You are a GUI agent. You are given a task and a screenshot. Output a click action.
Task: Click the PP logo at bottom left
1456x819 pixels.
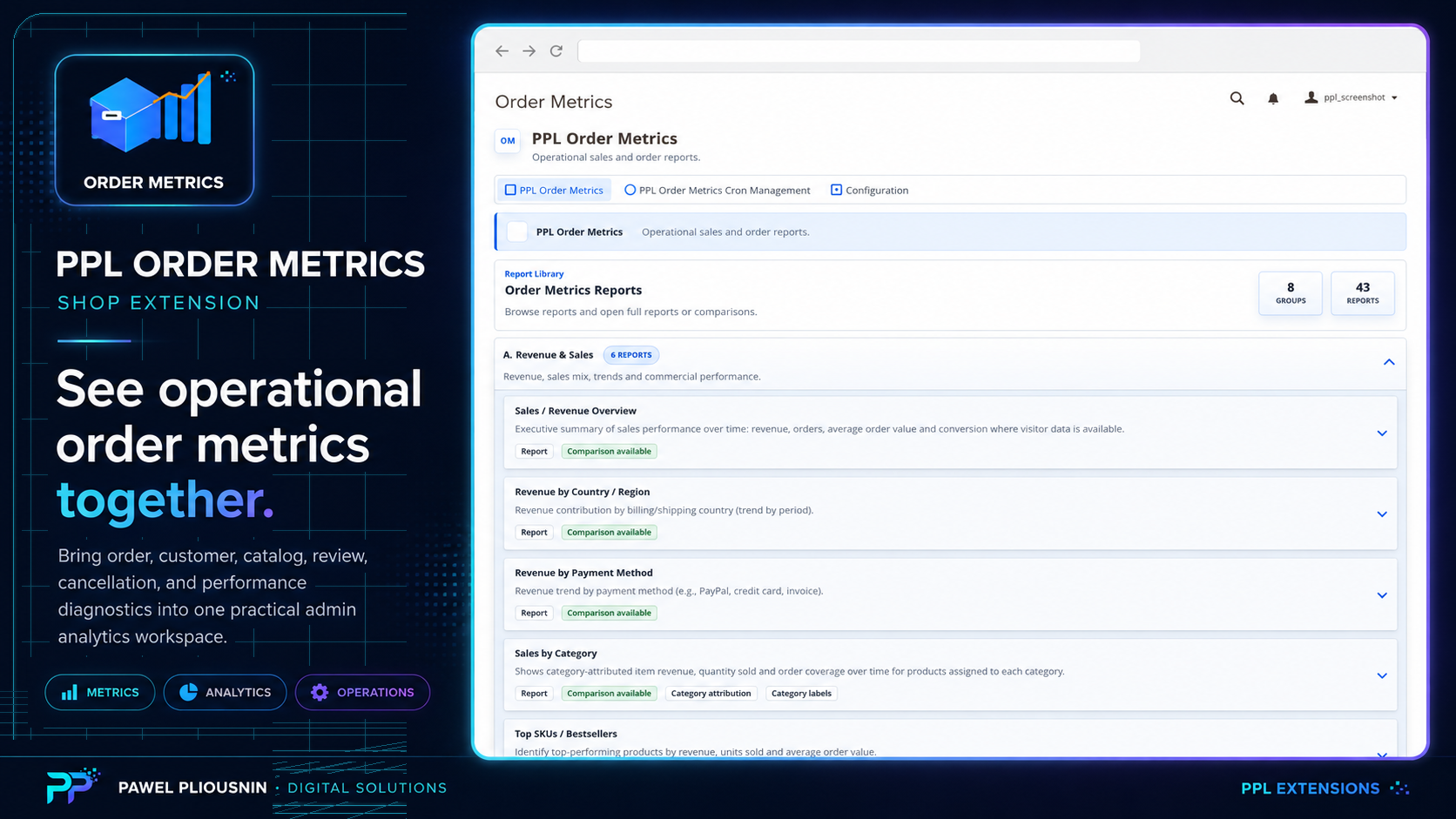72,786
